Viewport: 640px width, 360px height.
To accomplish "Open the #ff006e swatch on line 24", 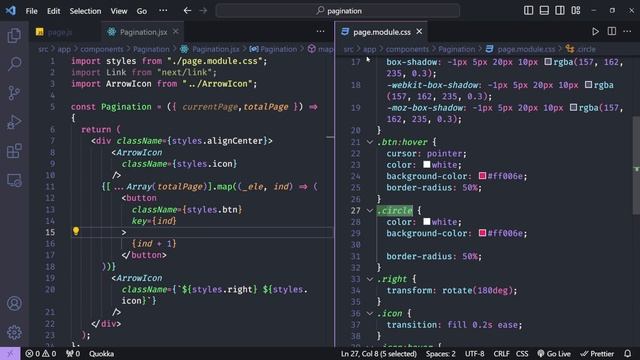I will 482,176.
